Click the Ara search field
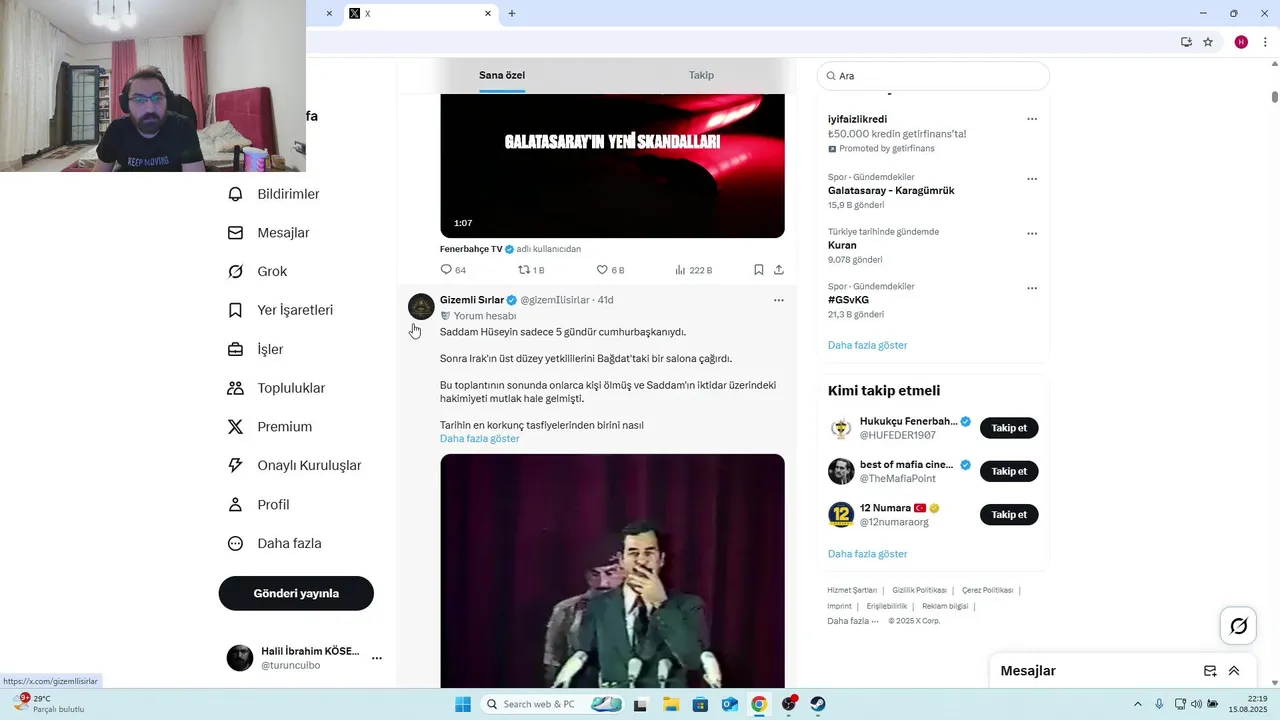Image resolution: width=1280 pixels, height=720 pixels. click(x=933, y=76)
